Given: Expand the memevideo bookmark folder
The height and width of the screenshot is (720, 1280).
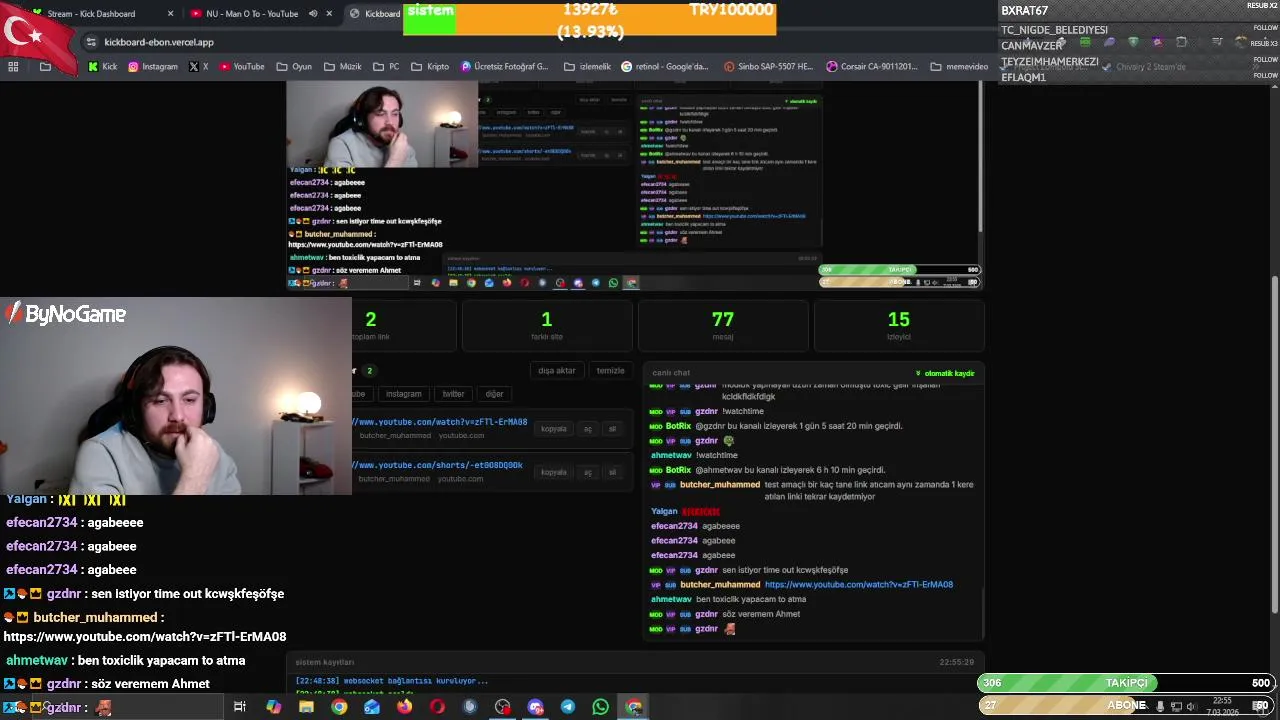Looking at the screenshot, I should pyautogui.click(x=959, y=67).
